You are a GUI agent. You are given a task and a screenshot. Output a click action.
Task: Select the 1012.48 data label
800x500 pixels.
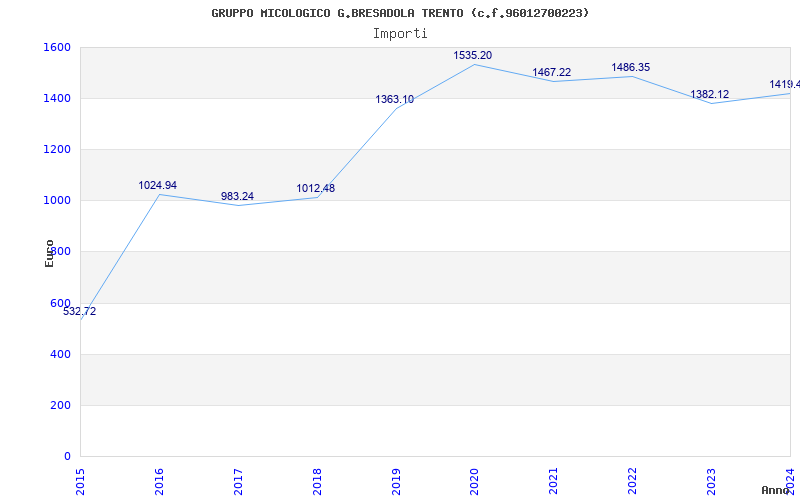click(316, 188)
